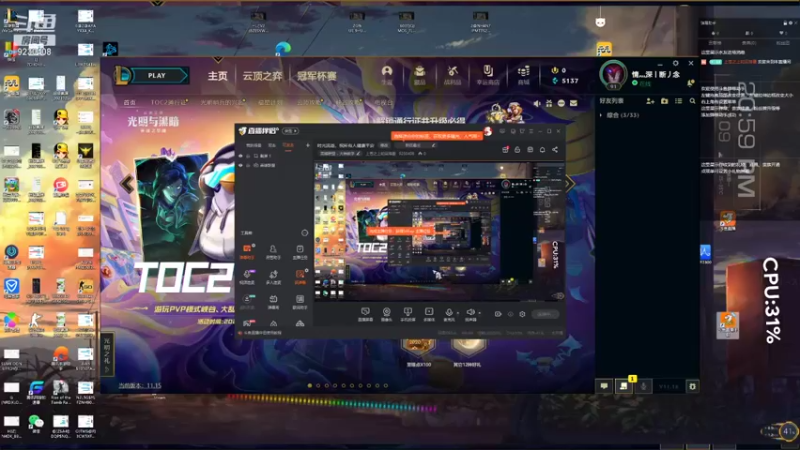The height and width of the screenshot is (450, 800).
Task: Select the orange underlined scene tab in streaming app
Action: (288, 145)
